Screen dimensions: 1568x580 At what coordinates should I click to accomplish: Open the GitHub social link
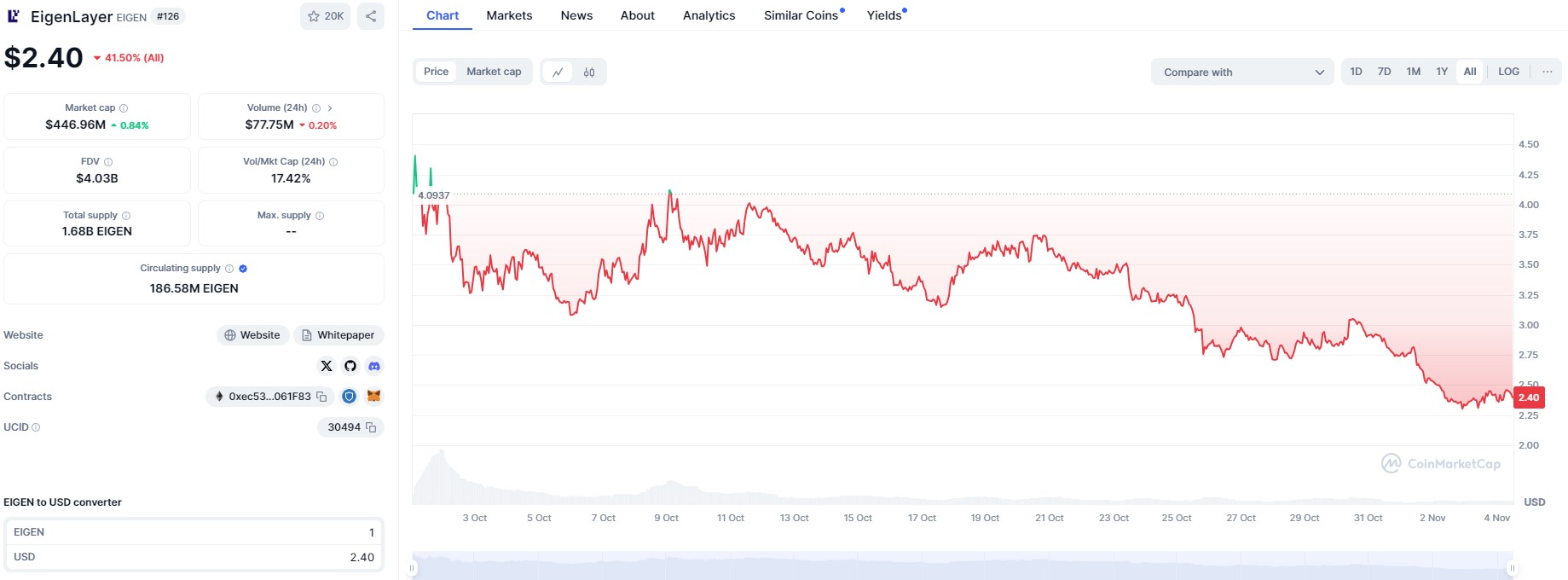coord(350,366)
